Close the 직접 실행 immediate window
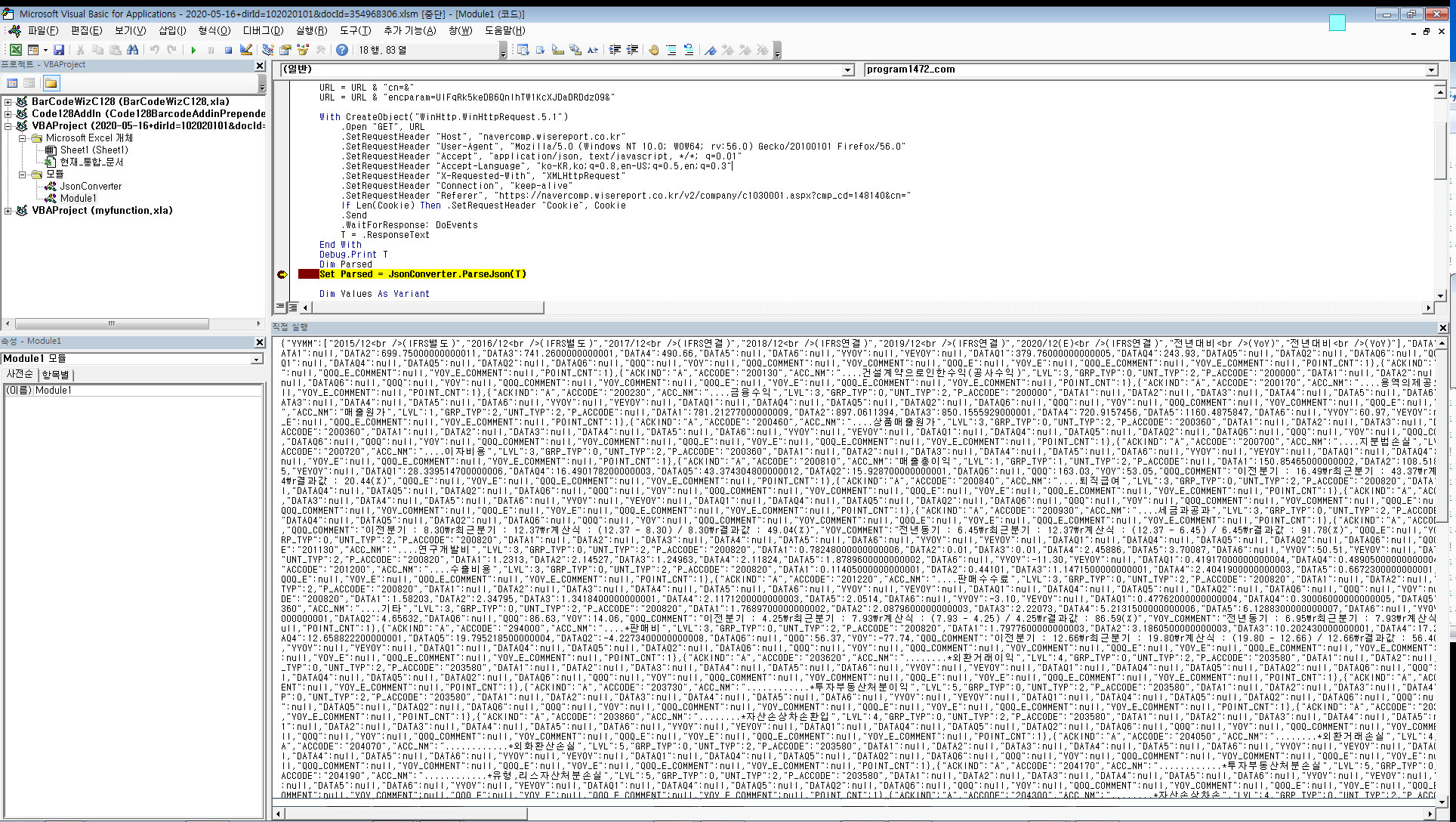This screenshot has height=822, width=1456. click(1442, 328)
